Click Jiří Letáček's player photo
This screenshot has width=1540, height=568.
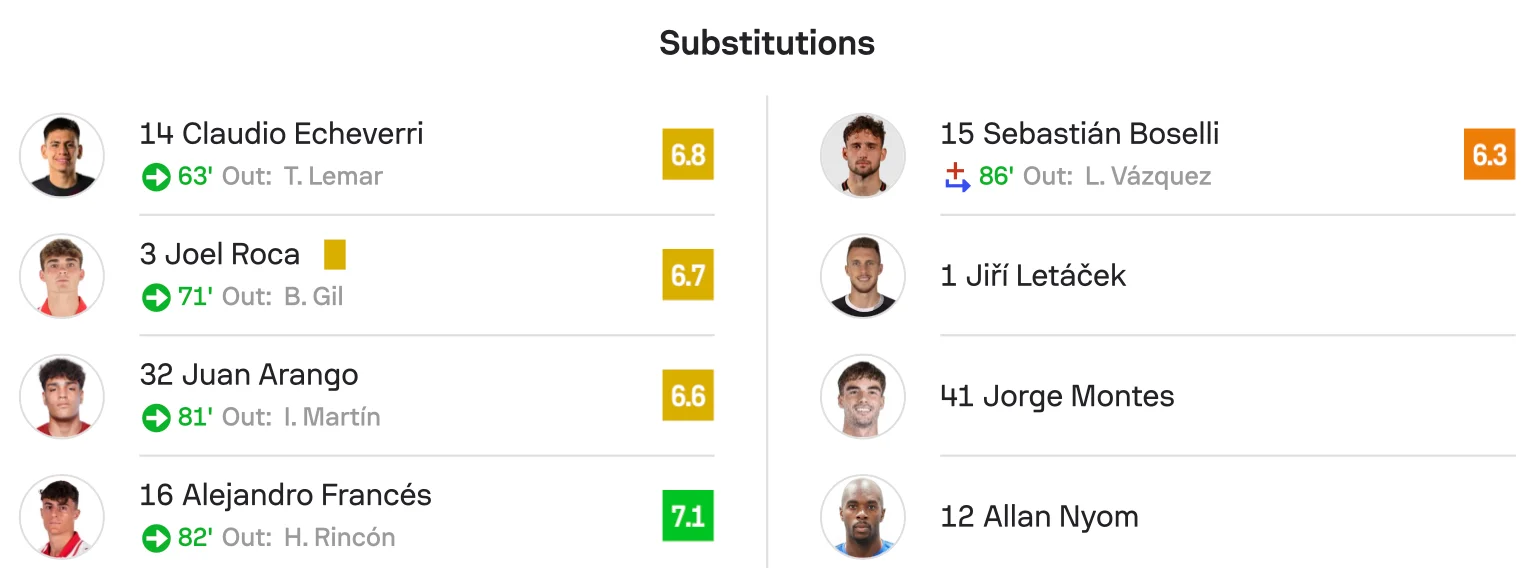[862, 276]
